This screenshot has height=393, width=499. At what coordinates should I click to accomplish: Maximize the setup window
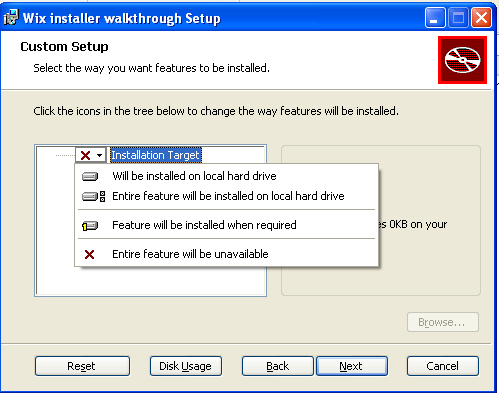pos(458,17)
